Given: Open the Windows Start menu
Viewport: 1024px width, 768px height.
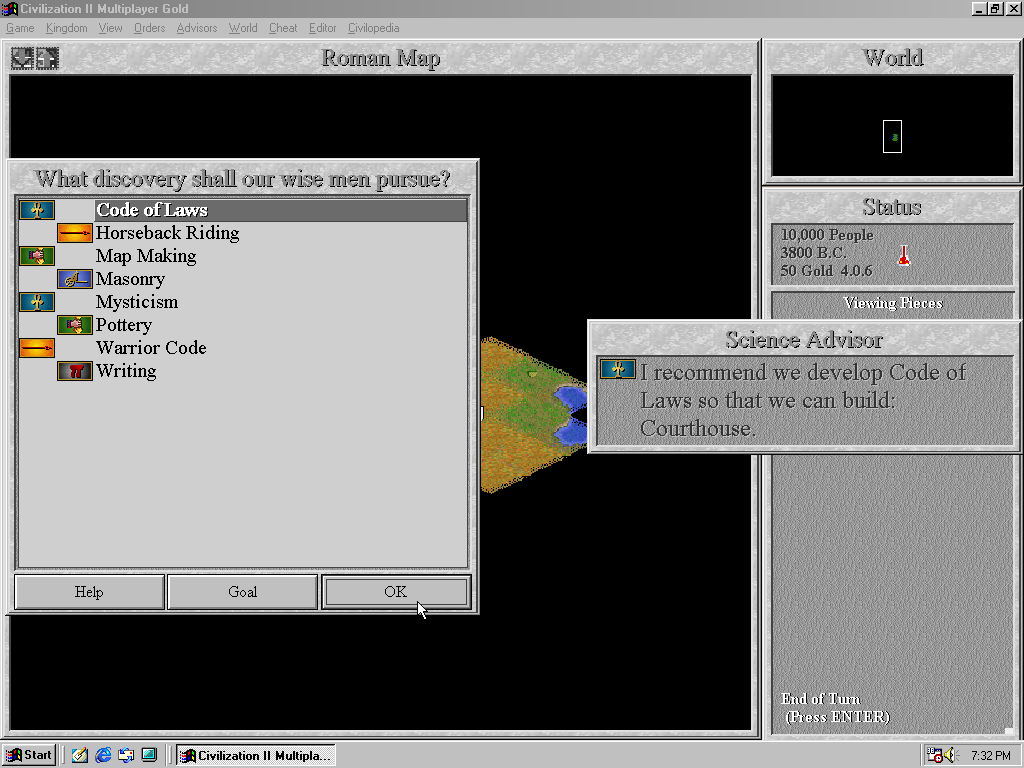Looking at the screenshot, I should click(x=29, y=755).
